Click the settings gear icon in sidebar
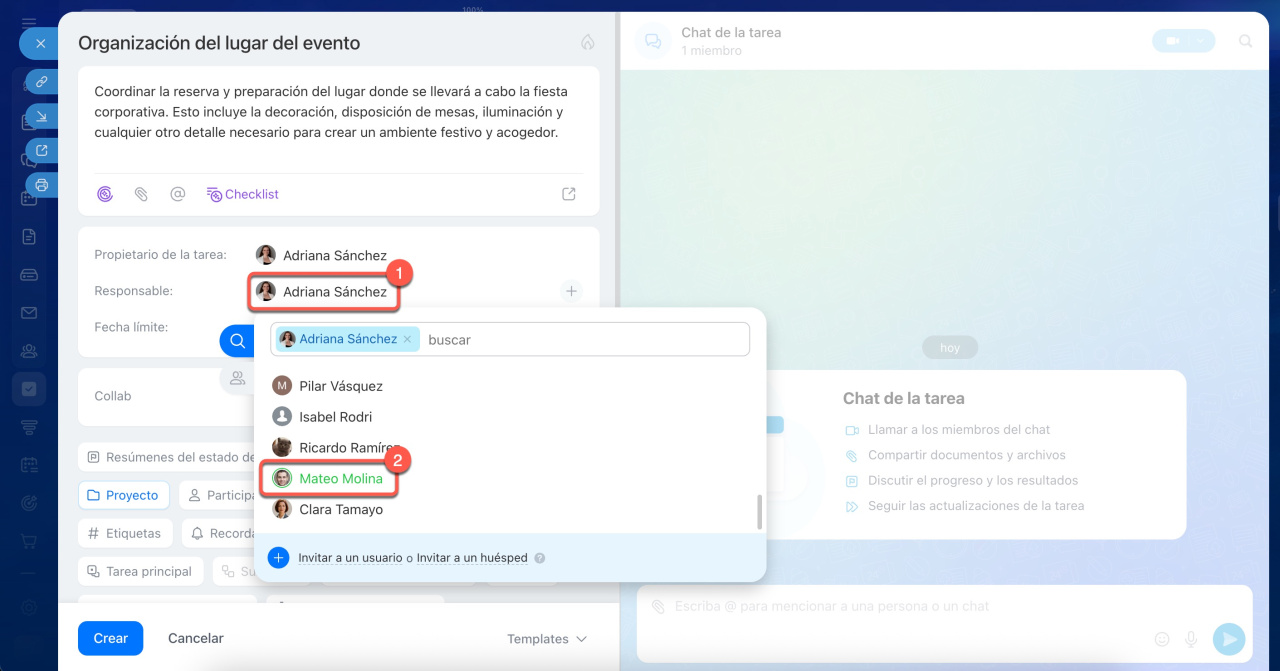The image size is (1280, 671). [x=29, y=607]
